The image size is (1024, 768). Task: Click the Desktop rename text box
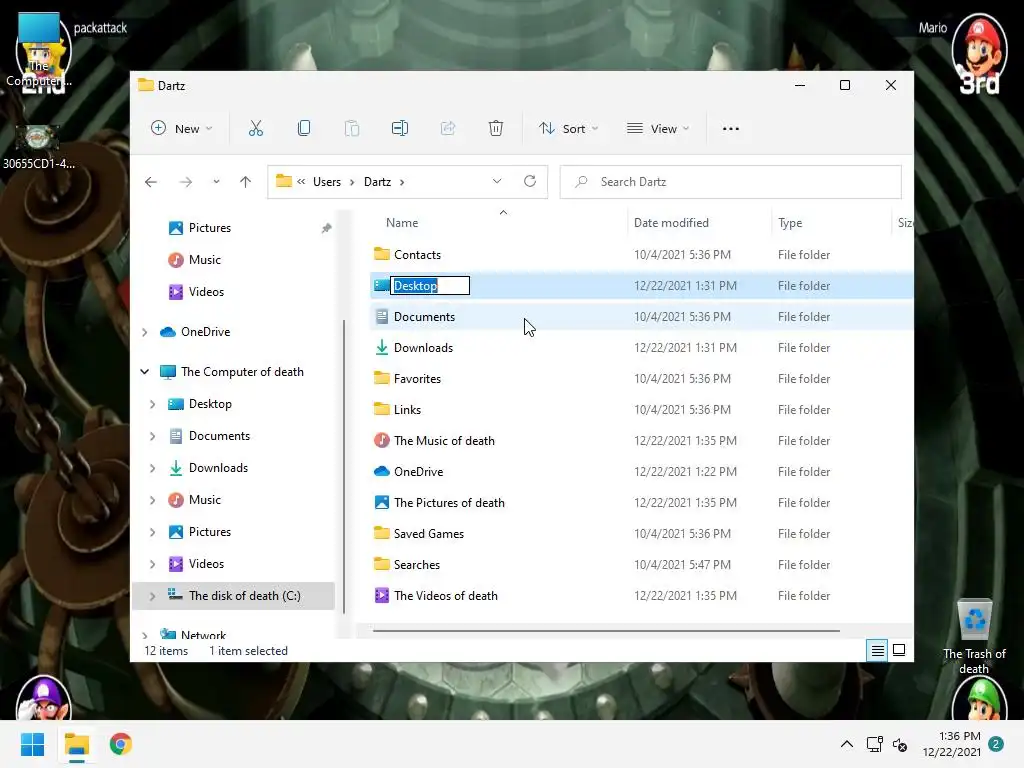click(x=430, y=285)
